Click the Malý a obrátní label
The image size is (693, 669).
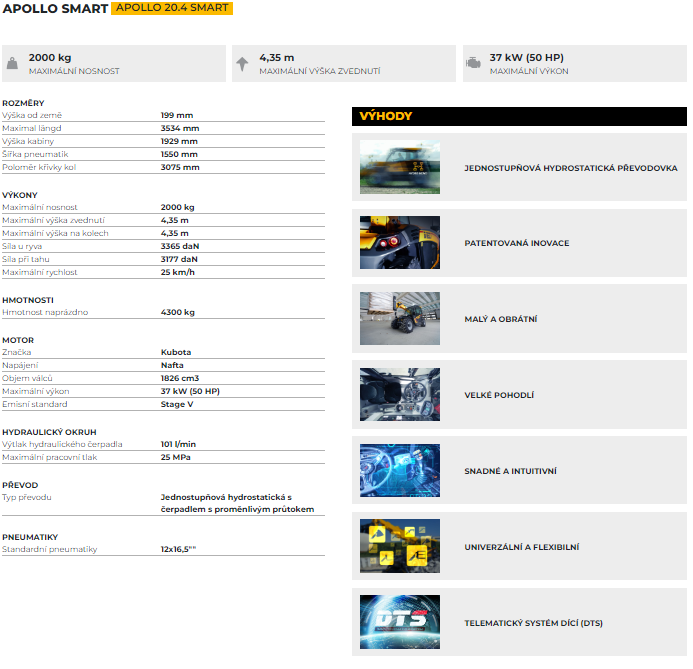501,319
